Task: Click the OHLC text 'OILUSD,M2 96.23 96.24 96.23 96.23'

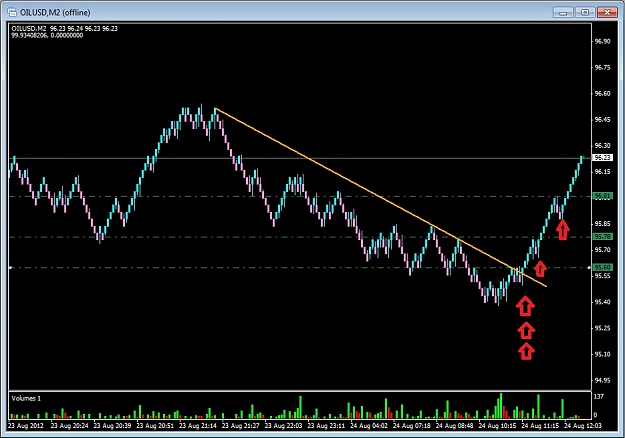Action: 65,29
